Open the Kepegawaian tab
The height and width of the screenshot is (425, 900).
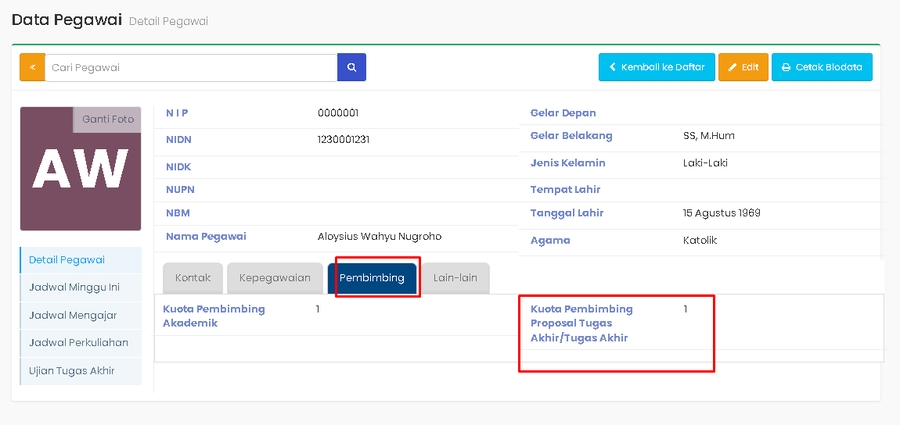coord(275,278)
